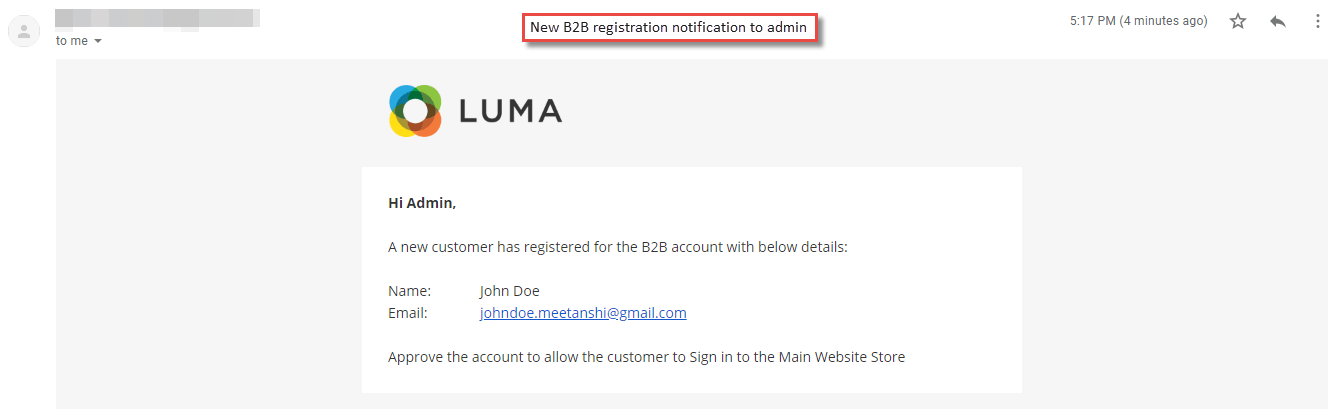Click the LUMA wordmark text

[x=510, y=111]
